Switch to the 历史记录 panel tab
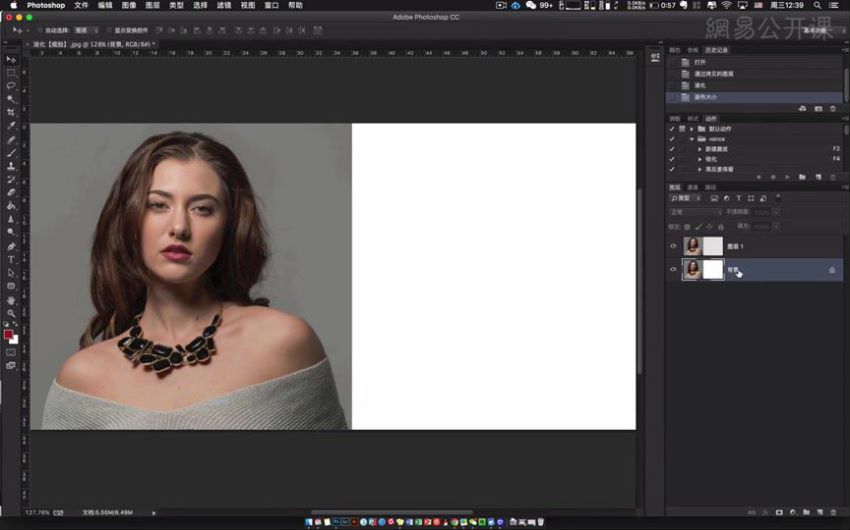Viewport: 850px width, 530px height. coord(716,50)
